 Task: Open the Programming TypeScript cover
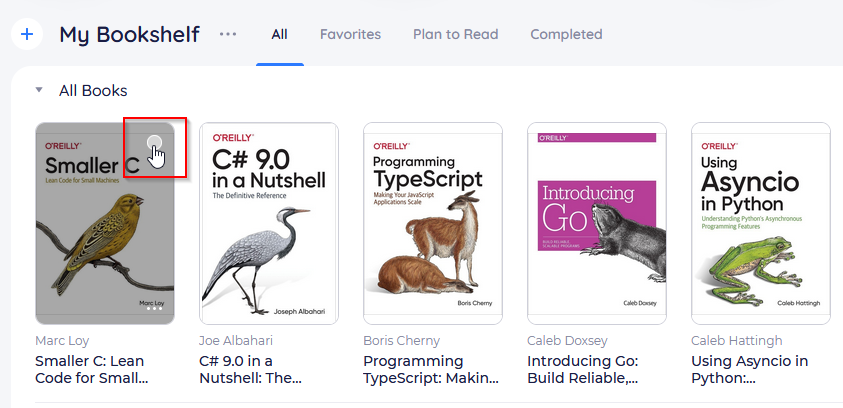tap(433, 223)
